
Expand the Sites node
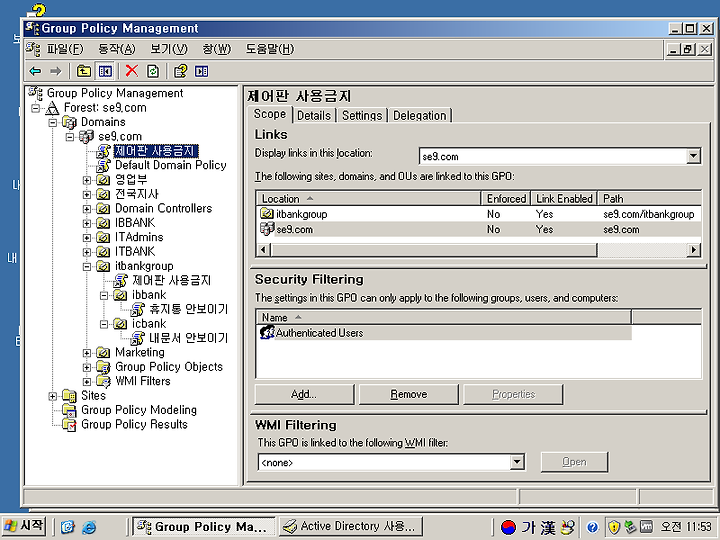53,396
